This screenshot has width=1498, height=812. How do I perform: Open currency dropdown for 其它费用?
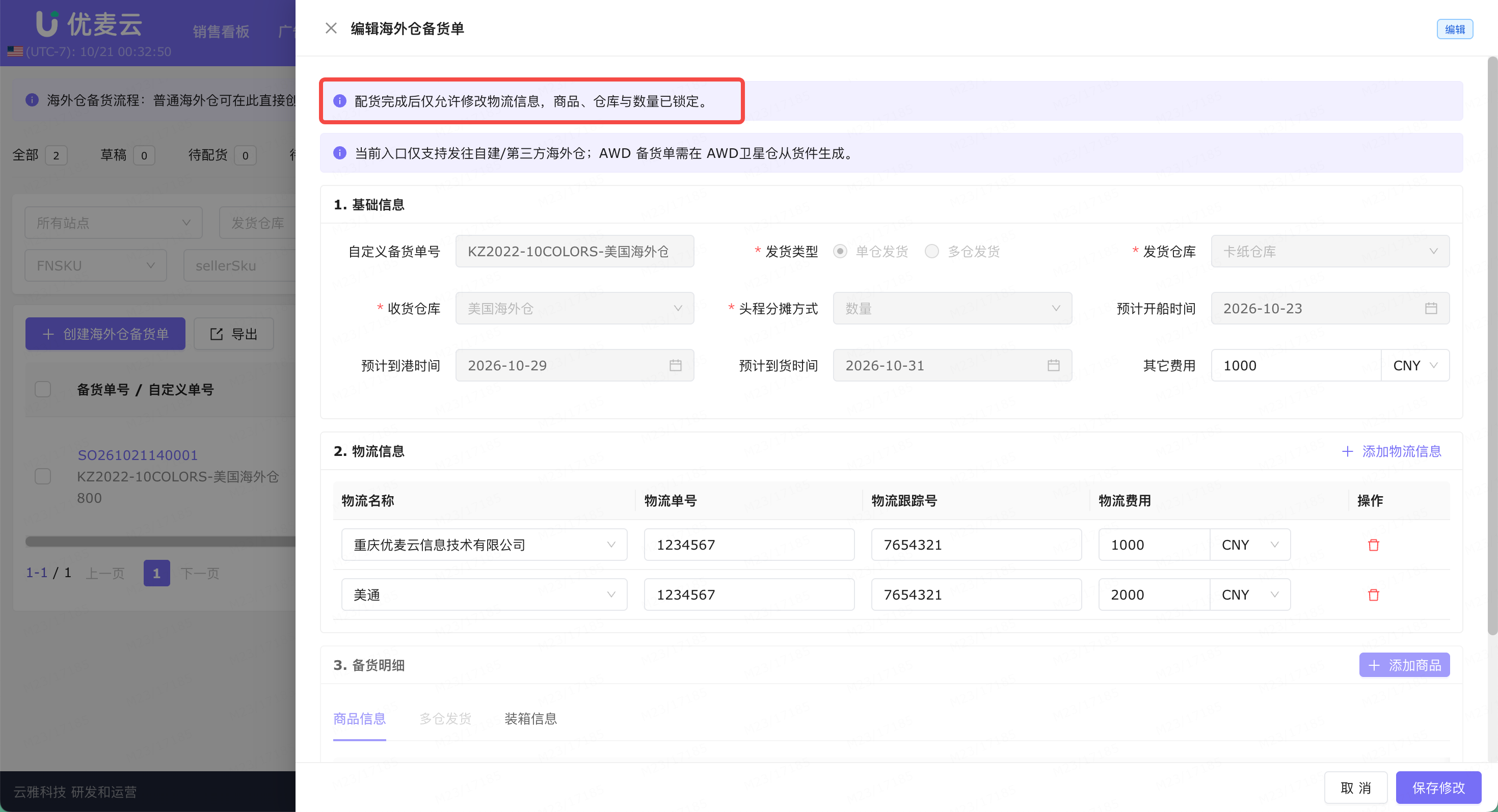pyautogui.click(x=1415, y=365)
